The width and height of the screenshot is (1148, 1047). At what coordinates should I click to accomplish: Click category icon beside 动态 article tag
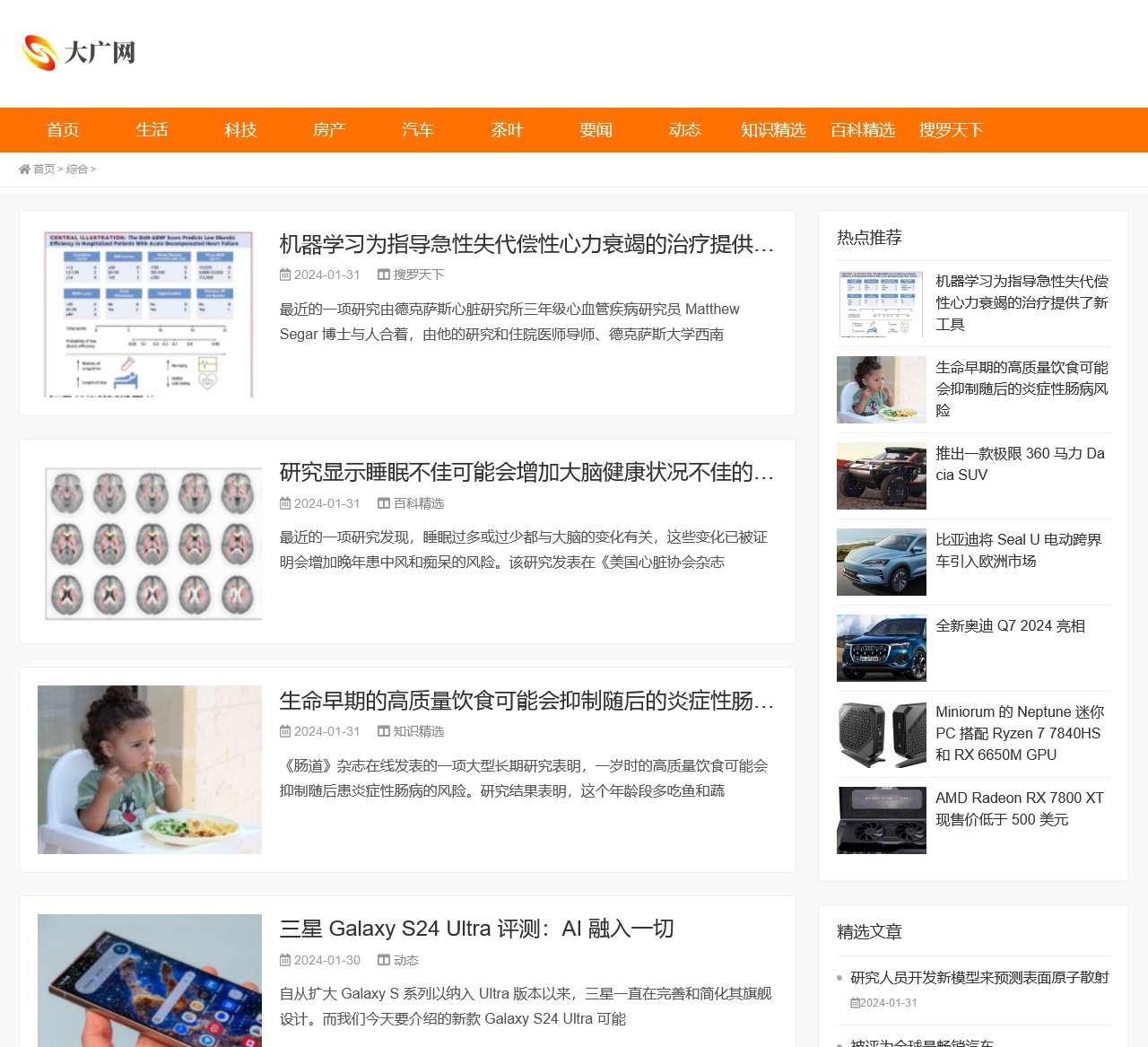click(x=383, y=960)
